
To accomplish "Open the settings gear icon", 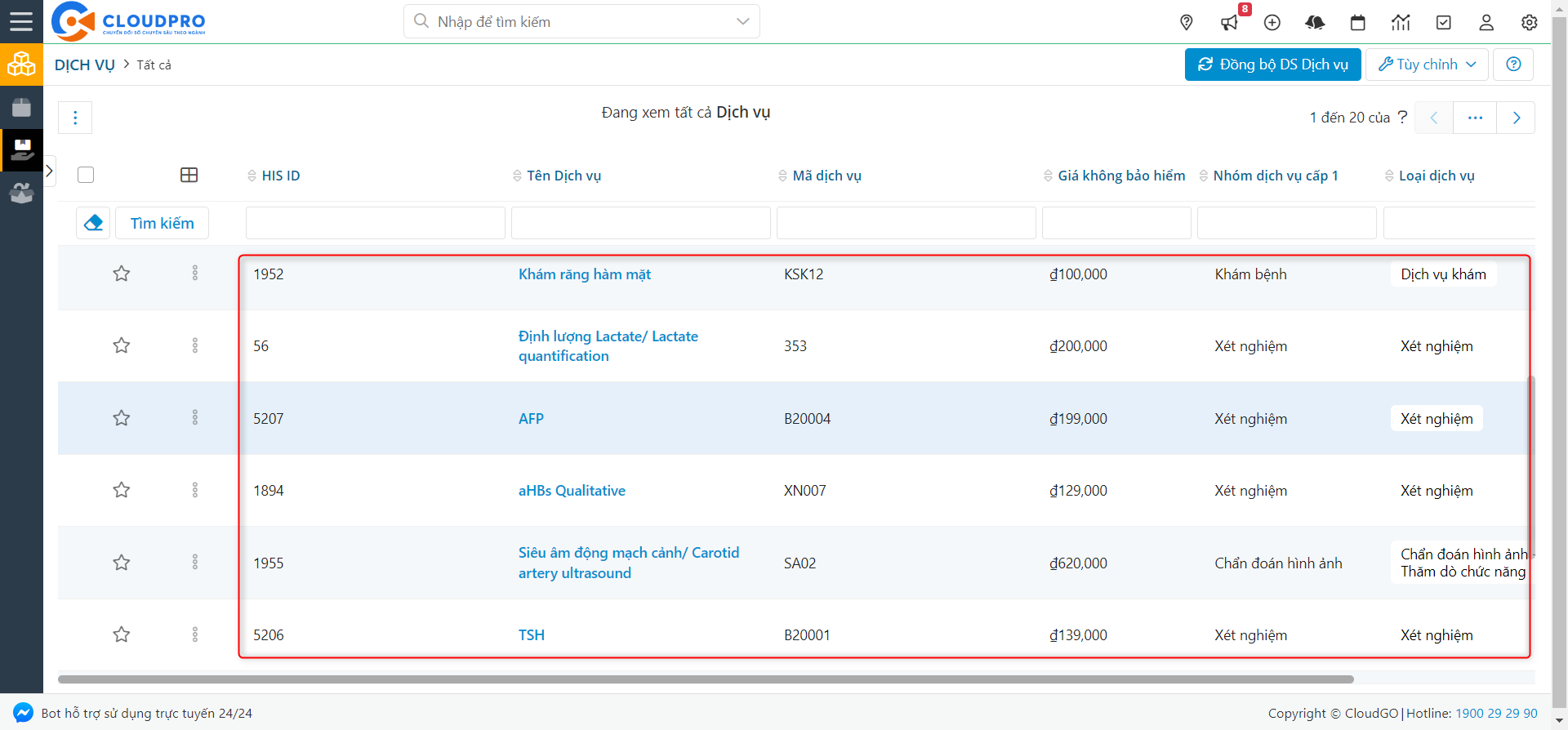I will (x=1530, y=23).
